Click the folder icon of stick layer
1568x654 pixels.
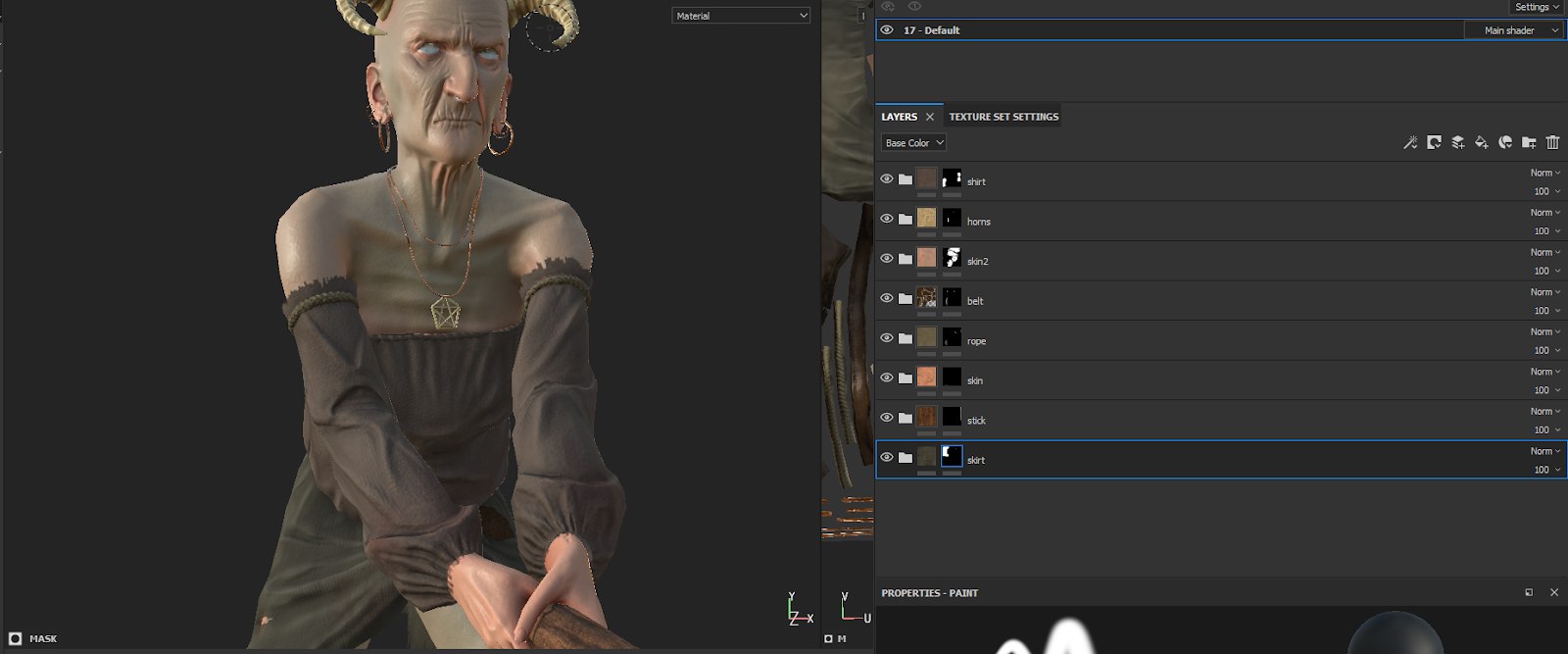click(906, 418)
